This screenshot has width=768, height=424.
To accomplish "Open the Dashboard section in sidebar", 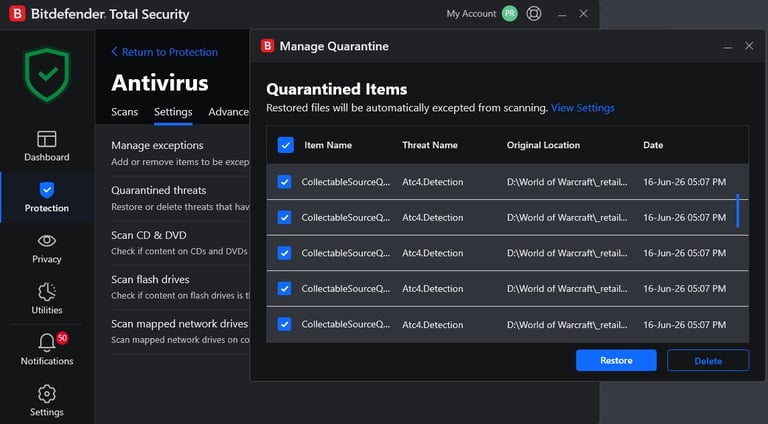I will click(47, 146).
